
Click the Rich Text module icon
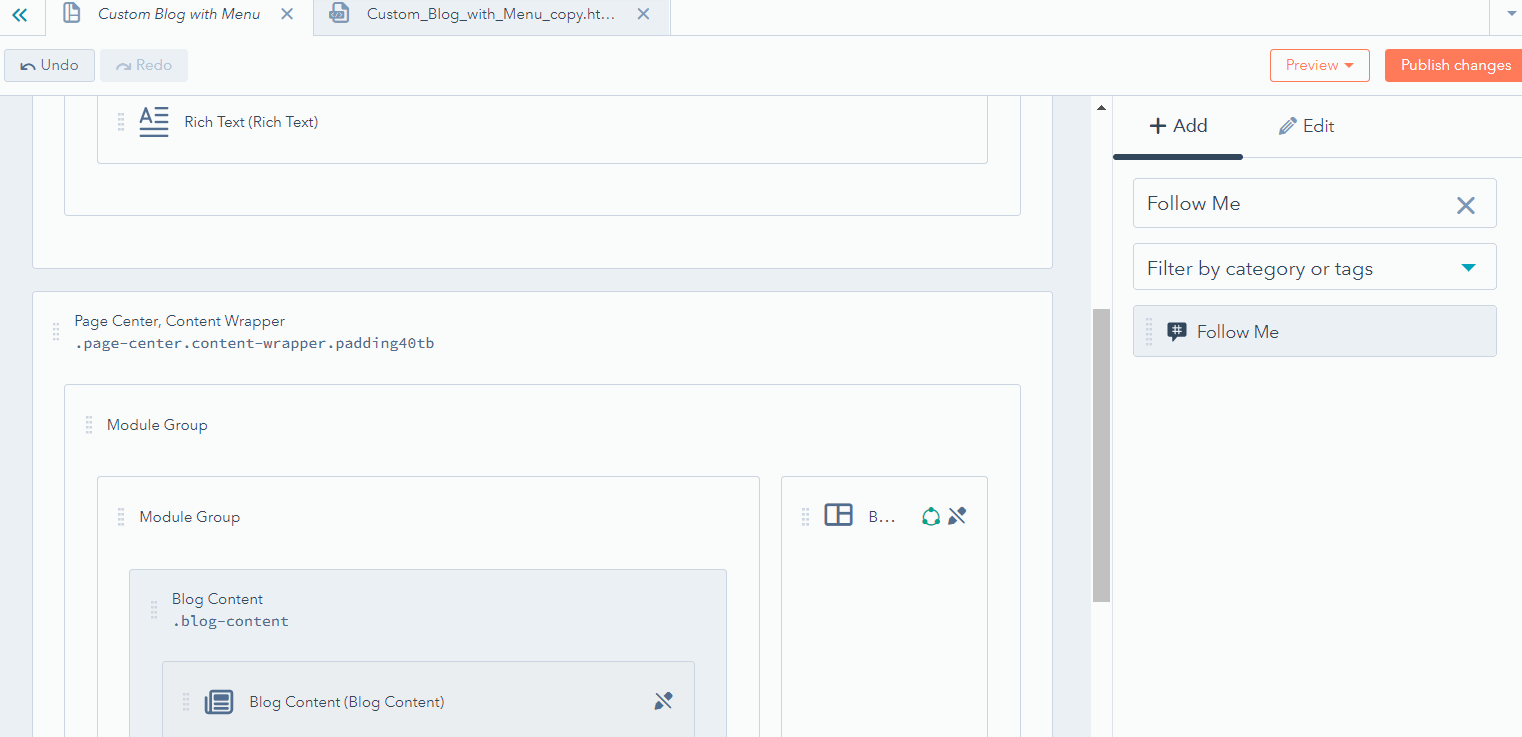point(154,122)
